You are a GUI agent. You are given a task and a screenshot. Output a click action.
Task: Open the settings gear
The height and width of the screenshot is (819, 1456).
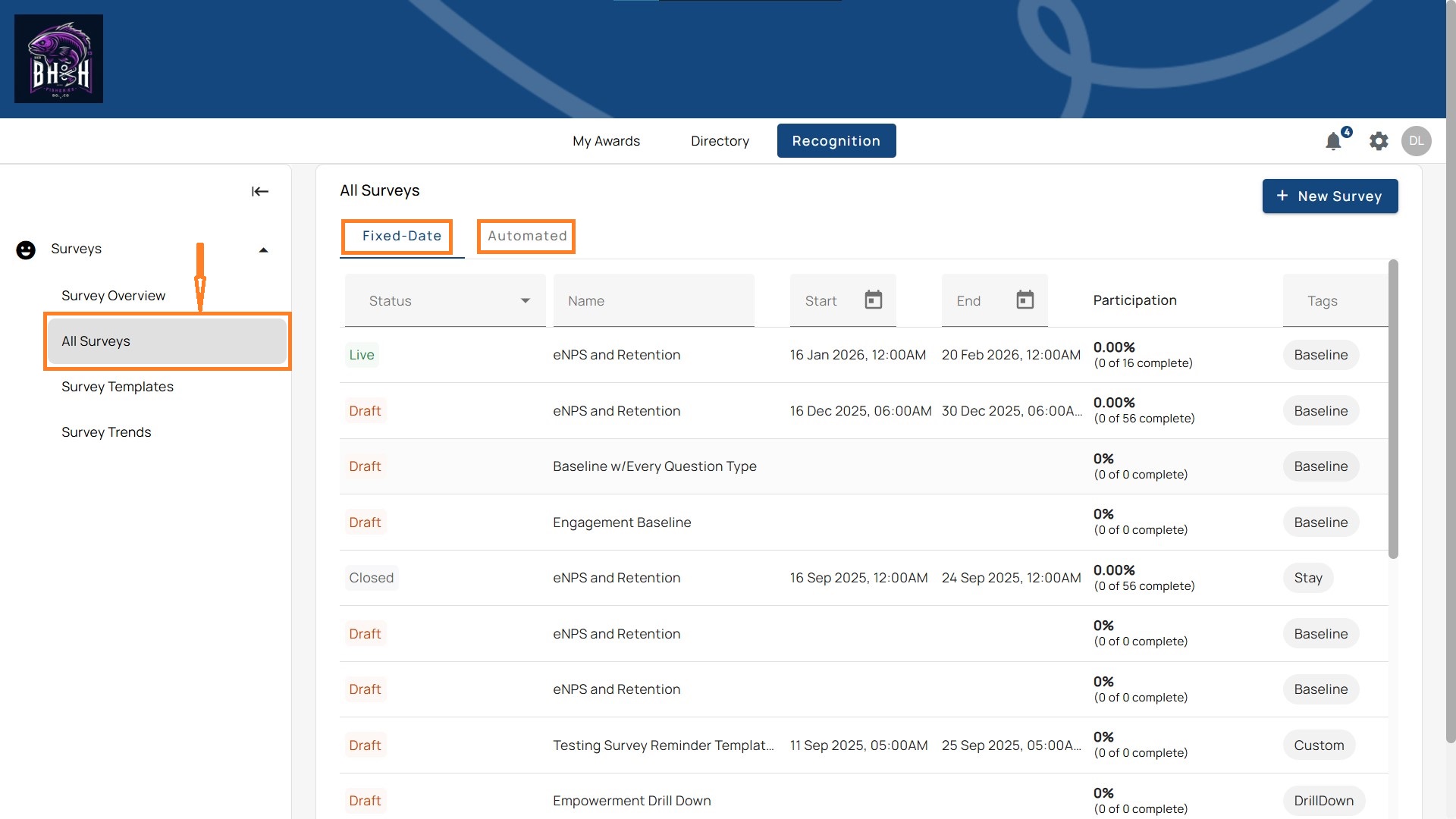(1379, 141)
